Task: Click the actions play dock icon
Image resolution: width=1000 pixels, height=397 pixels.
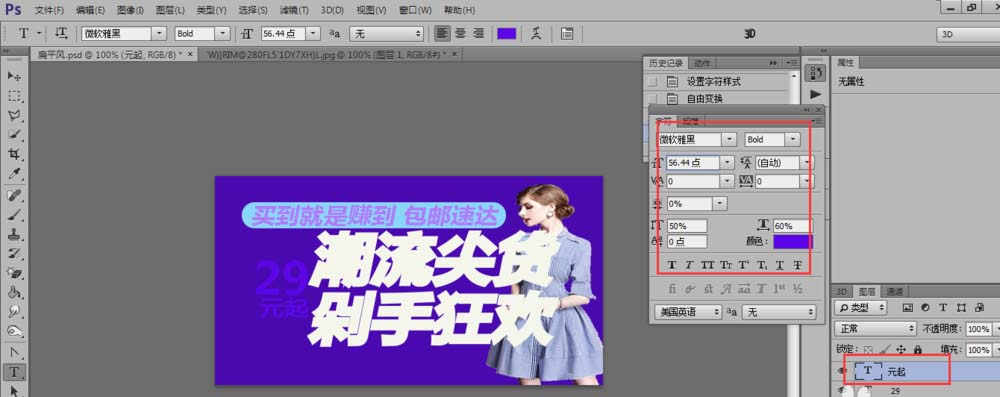Action: 816,94
